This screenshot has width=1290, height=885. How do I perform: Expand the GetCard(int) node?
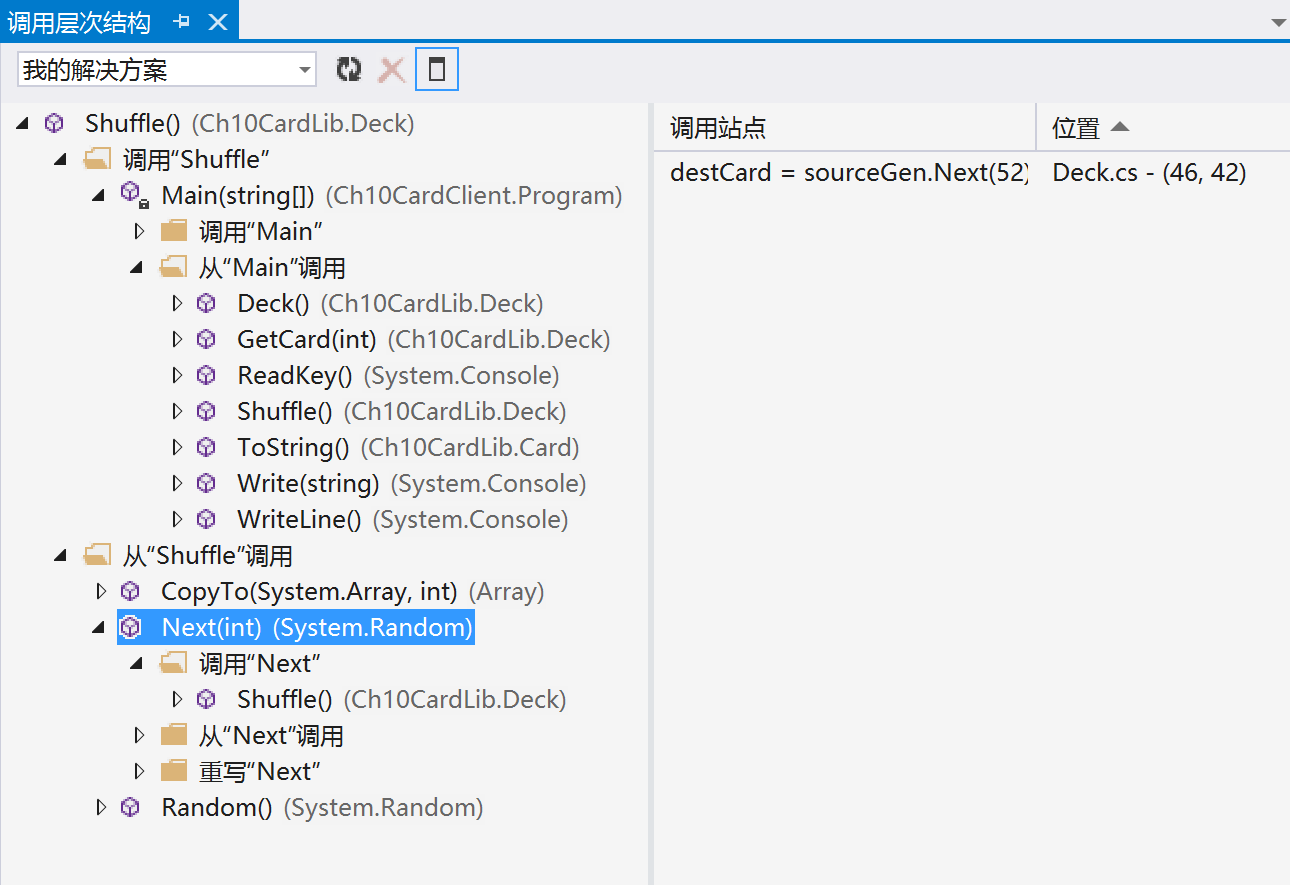[177, 339]
